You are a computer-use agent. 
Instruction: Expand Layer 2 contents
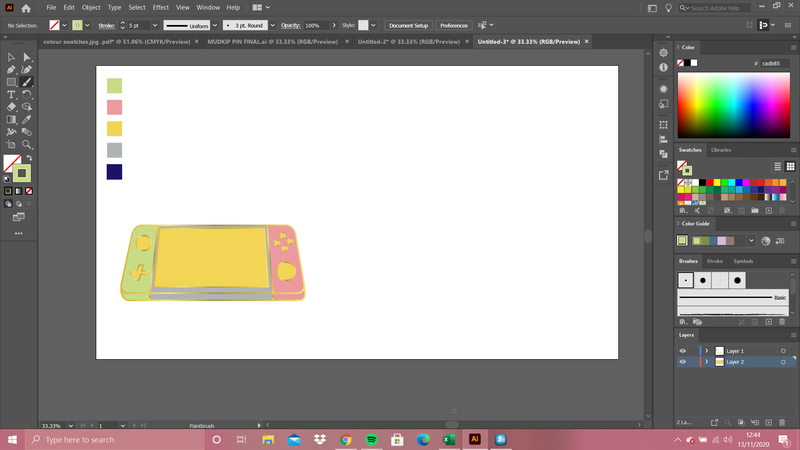coord(707,362)
